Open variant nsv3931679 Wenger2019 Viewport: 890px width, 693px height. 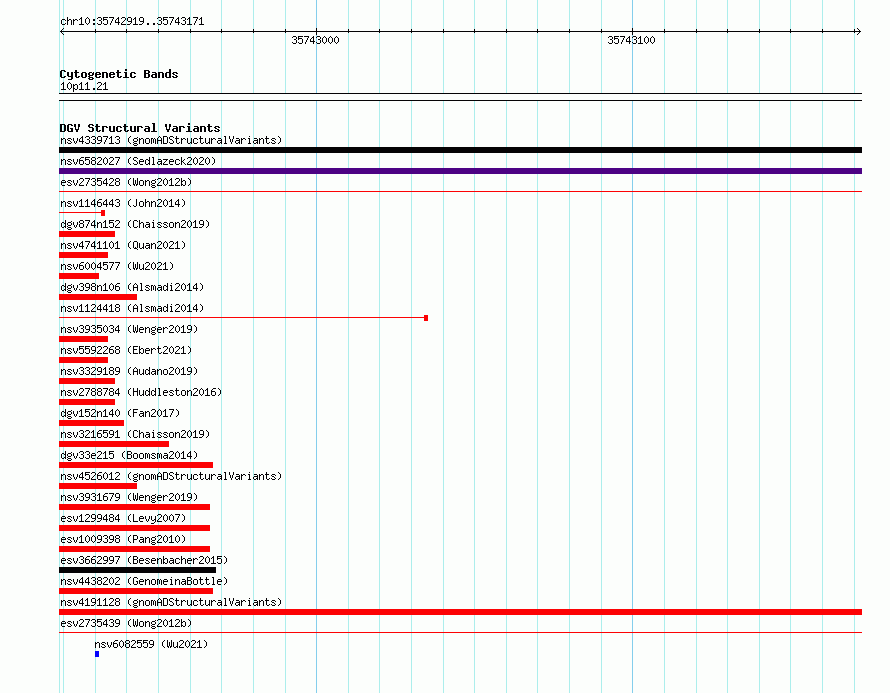(129, 497)
